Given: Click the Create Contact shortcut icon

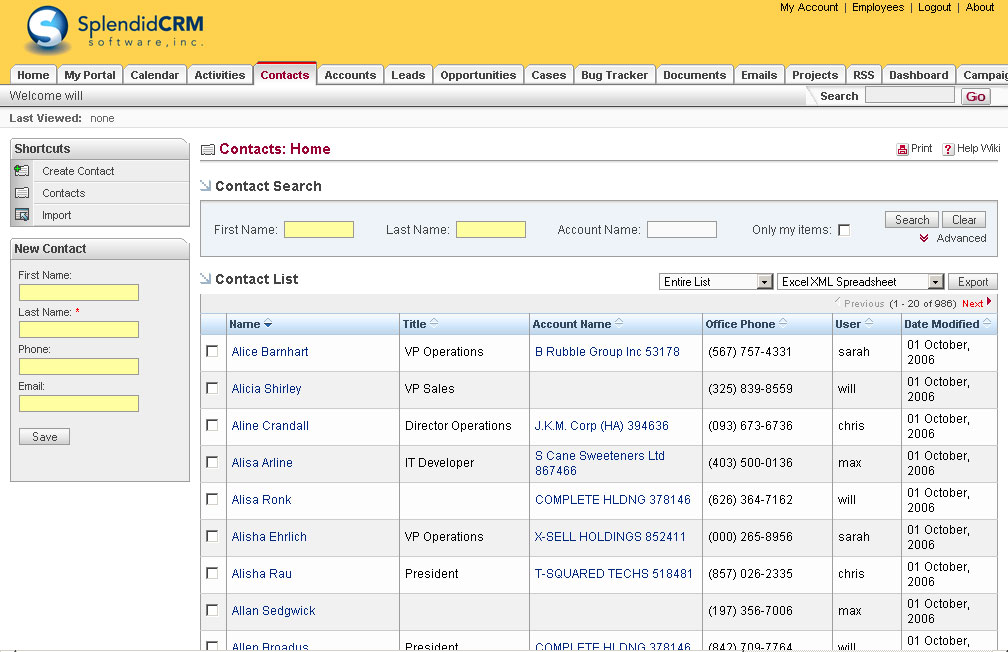Looking at the screenshot, I should (x=22, y=171).
